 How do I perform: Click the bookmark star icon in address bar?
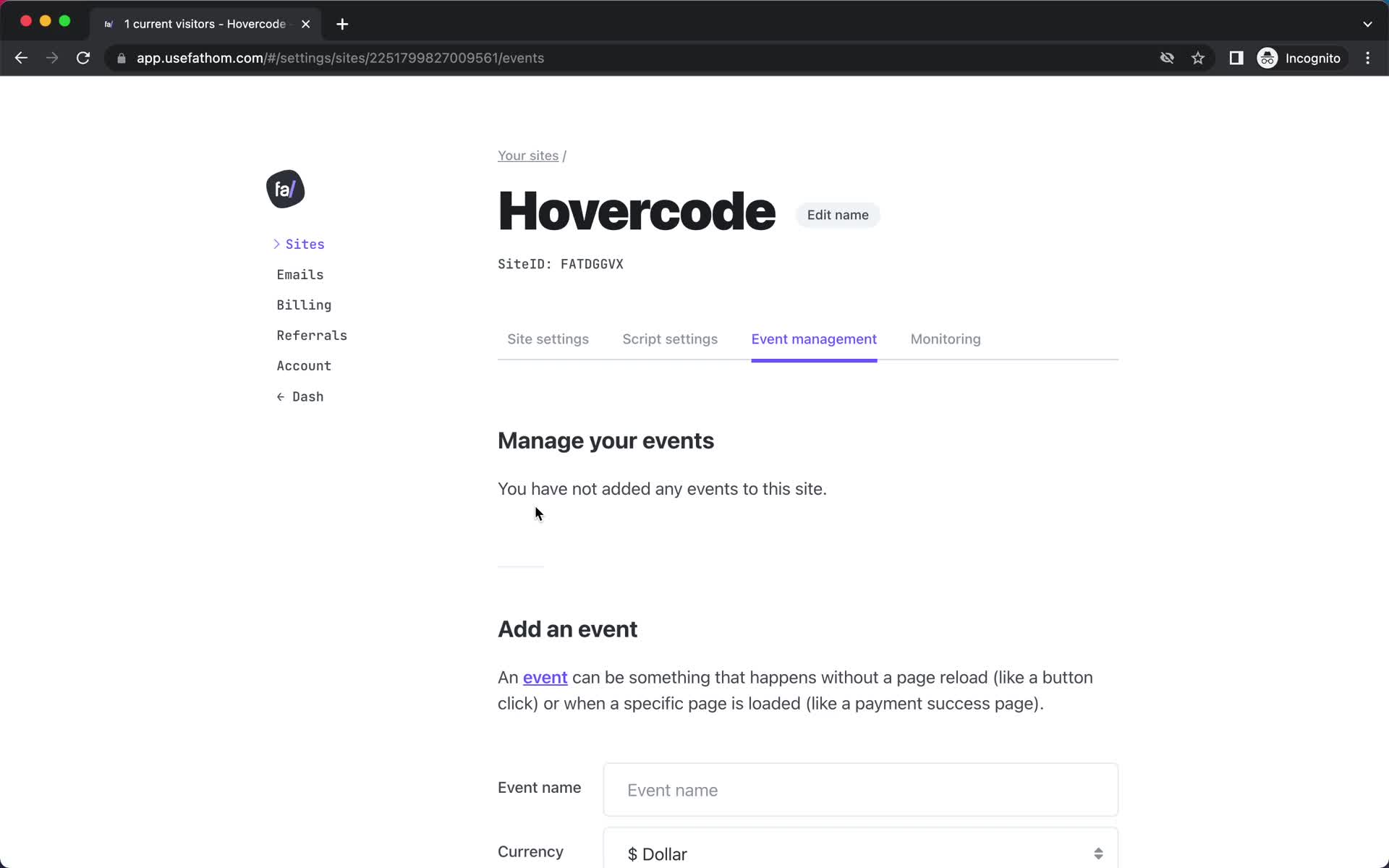pos(1197,57)
